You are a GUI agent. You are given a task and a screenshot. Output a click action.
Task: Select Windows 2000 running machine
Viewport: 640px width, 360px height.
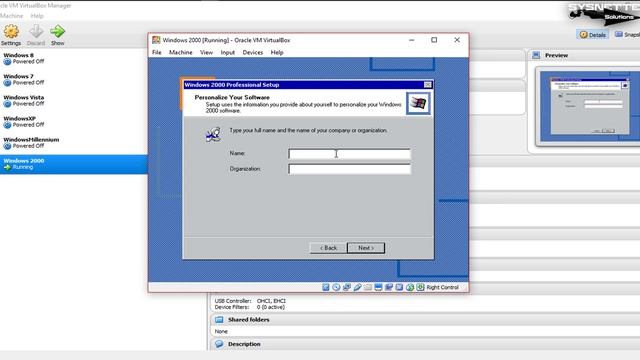pos(73,164)
